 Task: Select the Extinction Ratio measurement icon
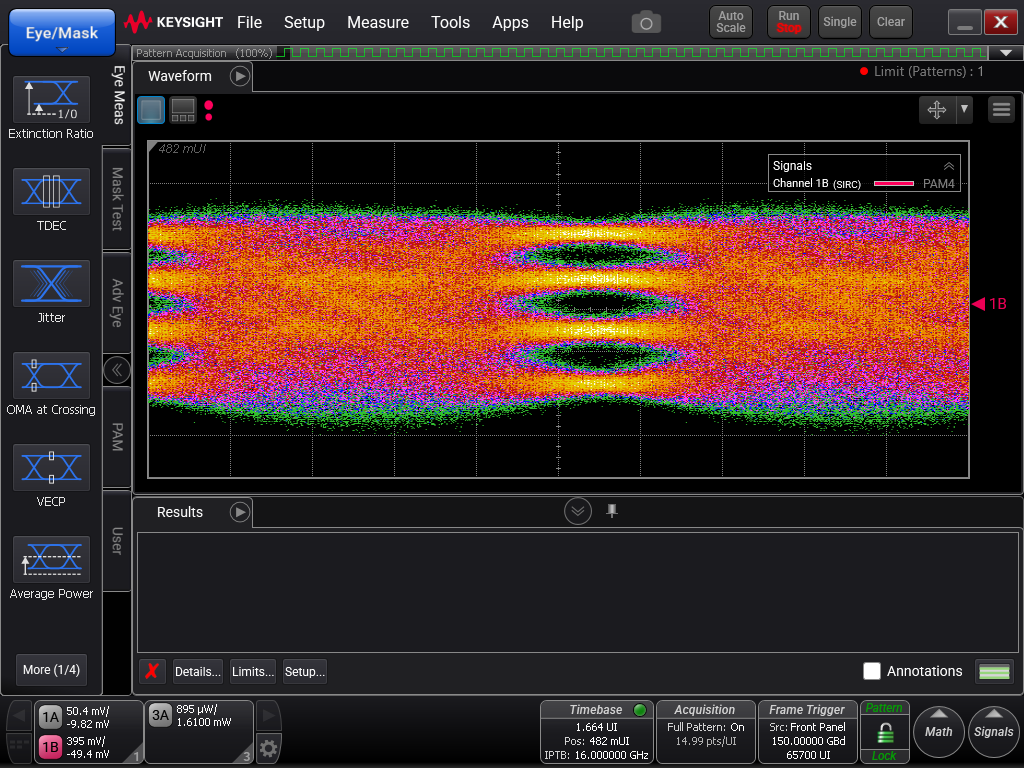point(51,99)
